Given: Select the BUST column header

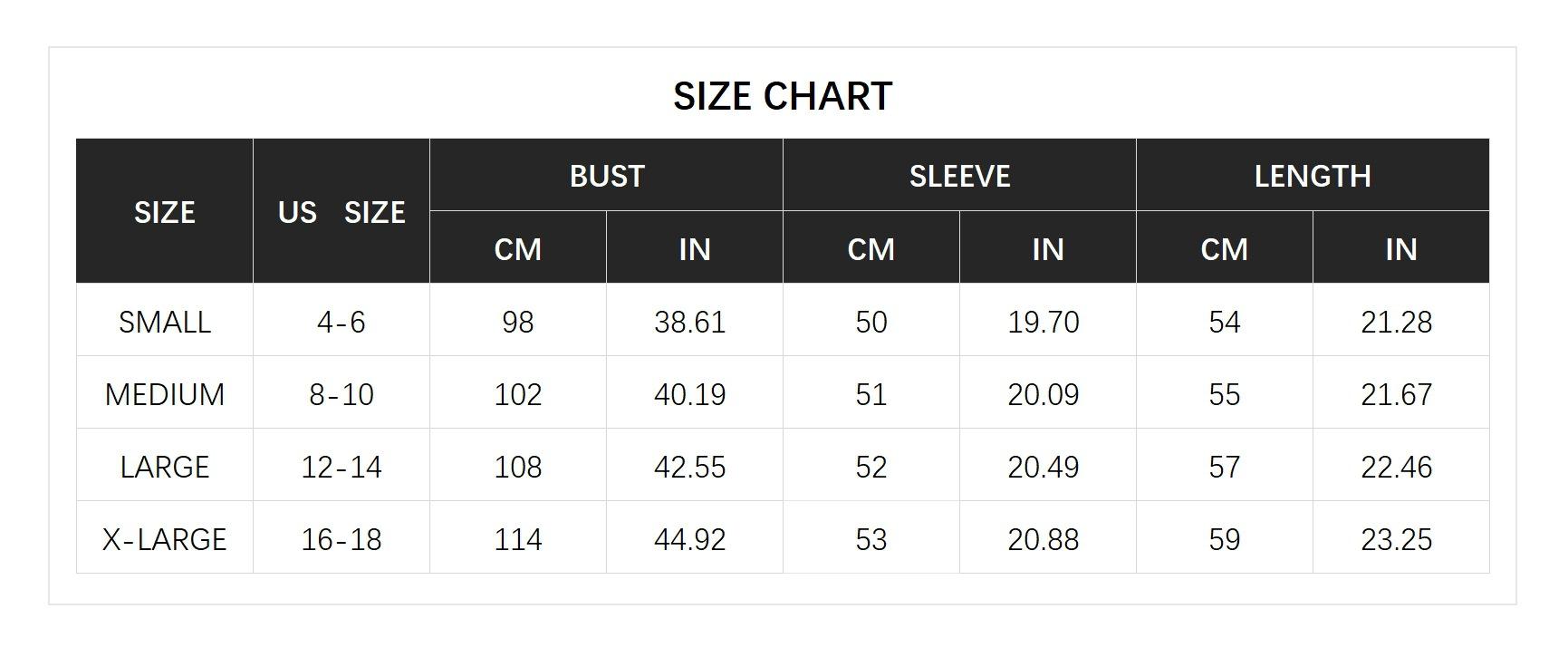Looking at the screenshot, I should click(606, 176).
